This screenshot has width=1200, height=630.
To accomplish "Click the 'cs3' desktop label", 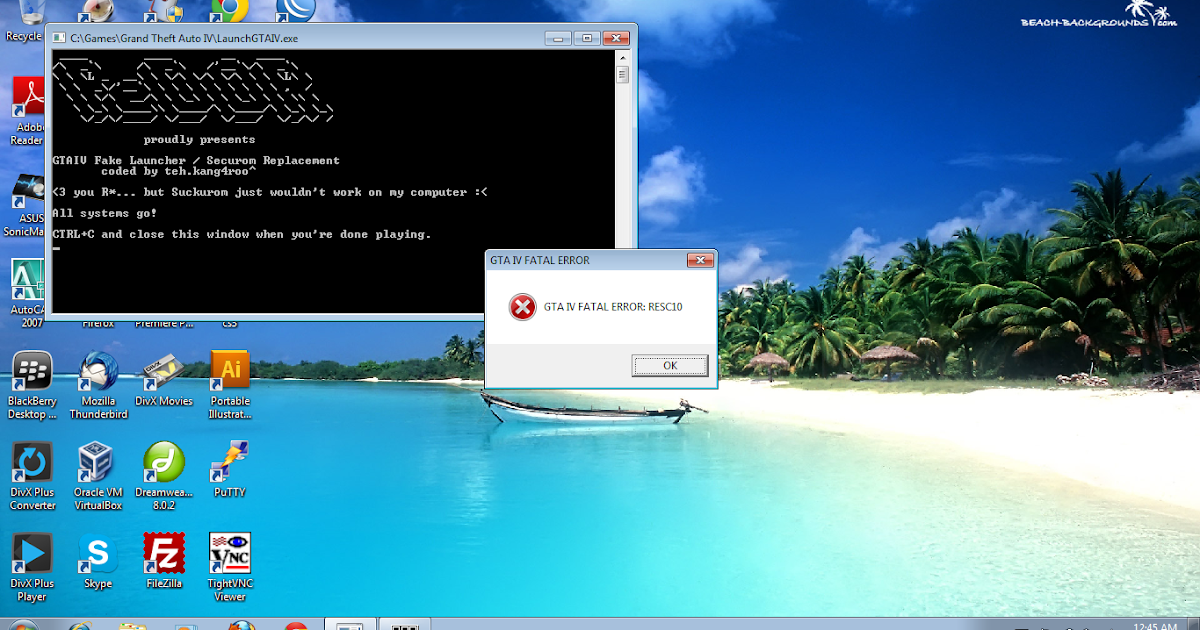I will [230, 323].
